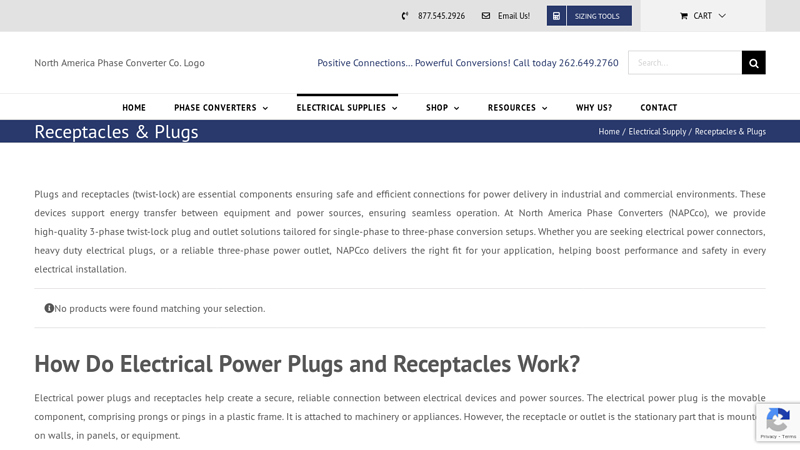
Task: Click the Receptacles & Plugs breadcrumb text
Action: point(730,132)
